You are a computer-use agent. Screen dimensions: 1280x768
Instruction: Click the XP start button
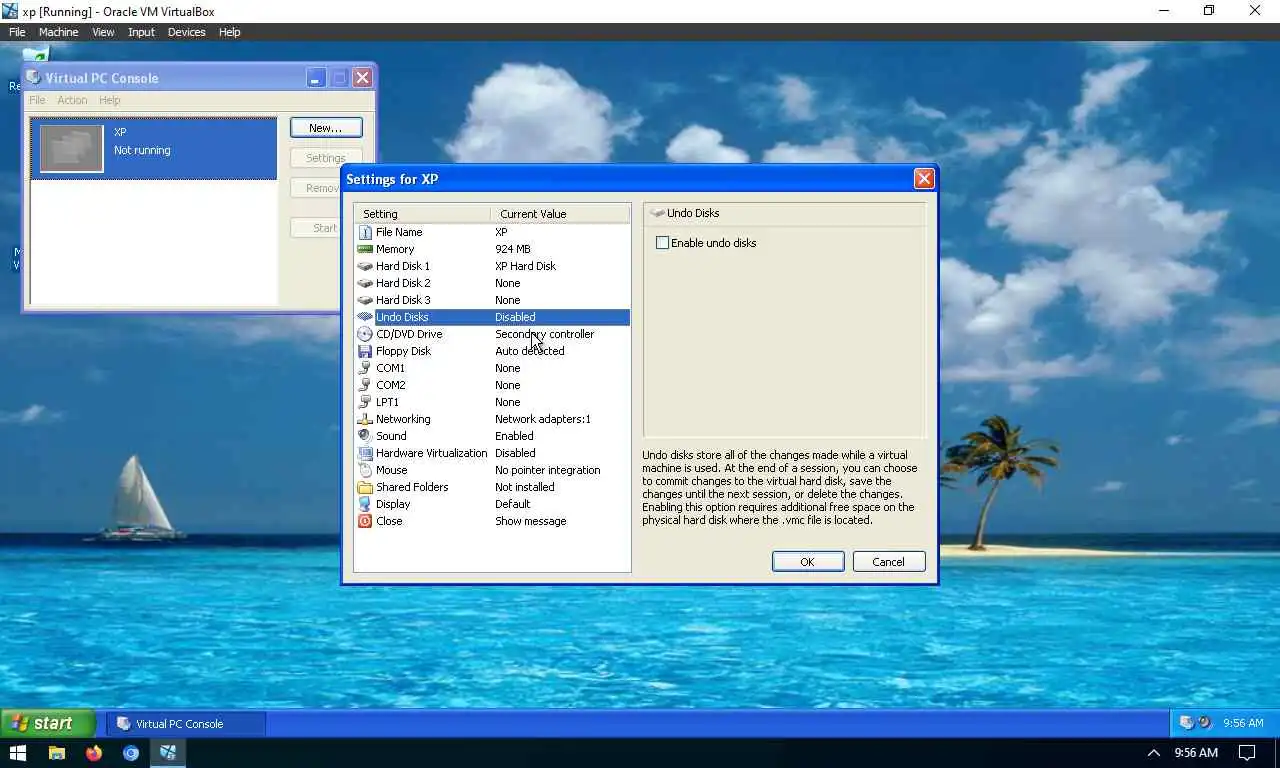tap(48, 723)
